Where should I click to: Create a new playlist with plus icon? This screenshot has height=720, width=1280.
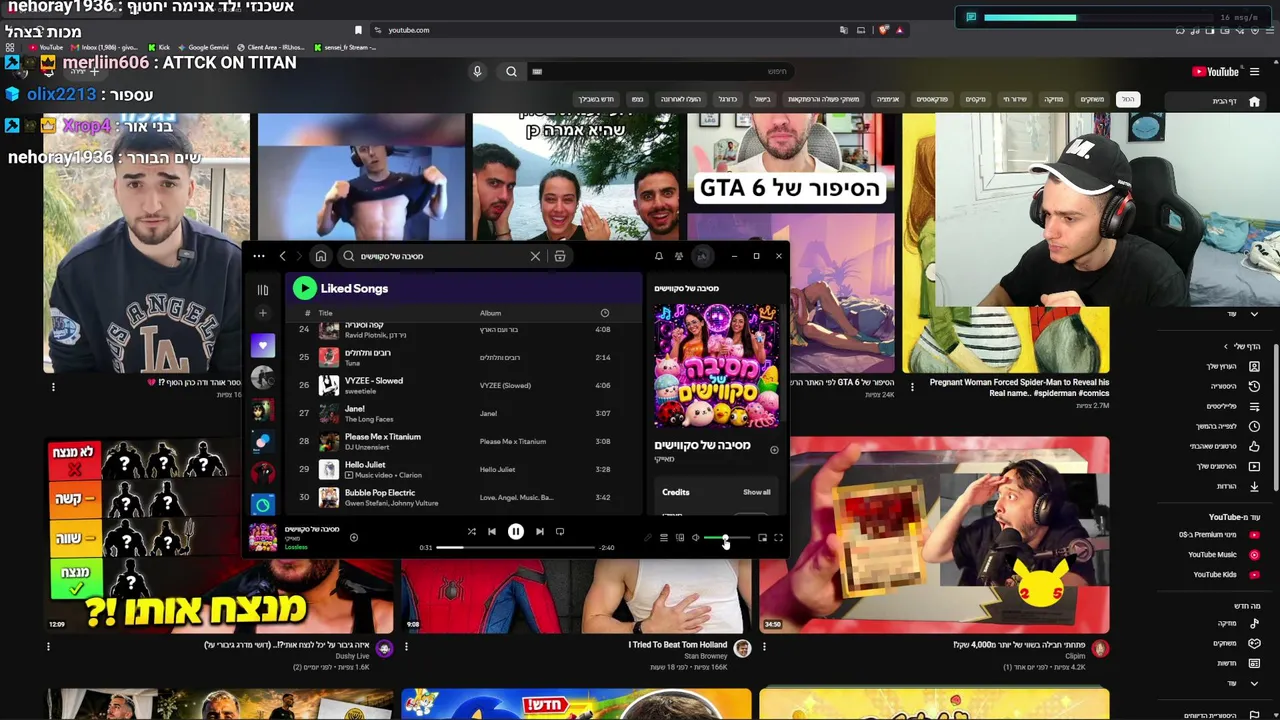coord(263,313)
